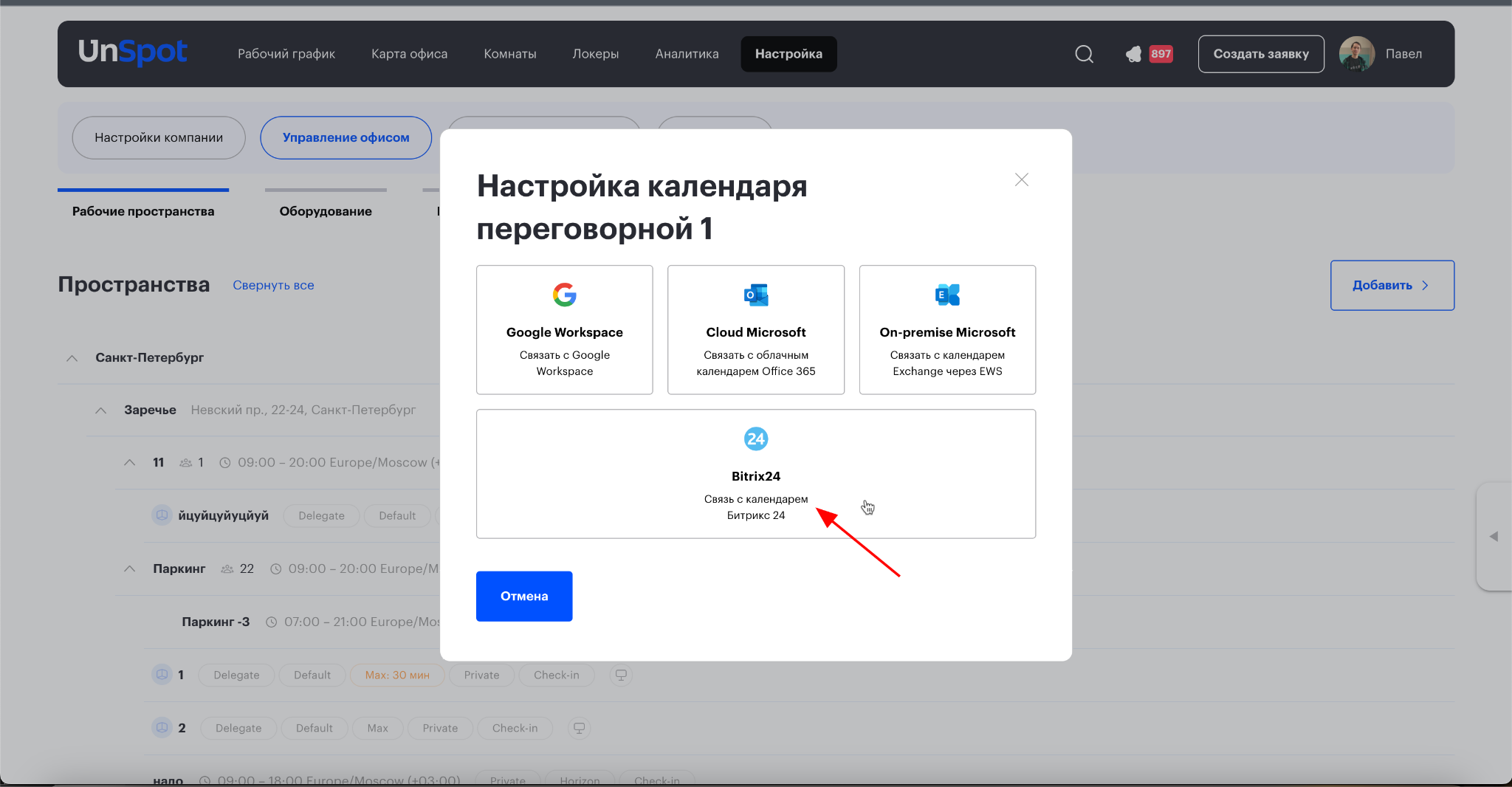Switch to Оборудование tab

326,211
